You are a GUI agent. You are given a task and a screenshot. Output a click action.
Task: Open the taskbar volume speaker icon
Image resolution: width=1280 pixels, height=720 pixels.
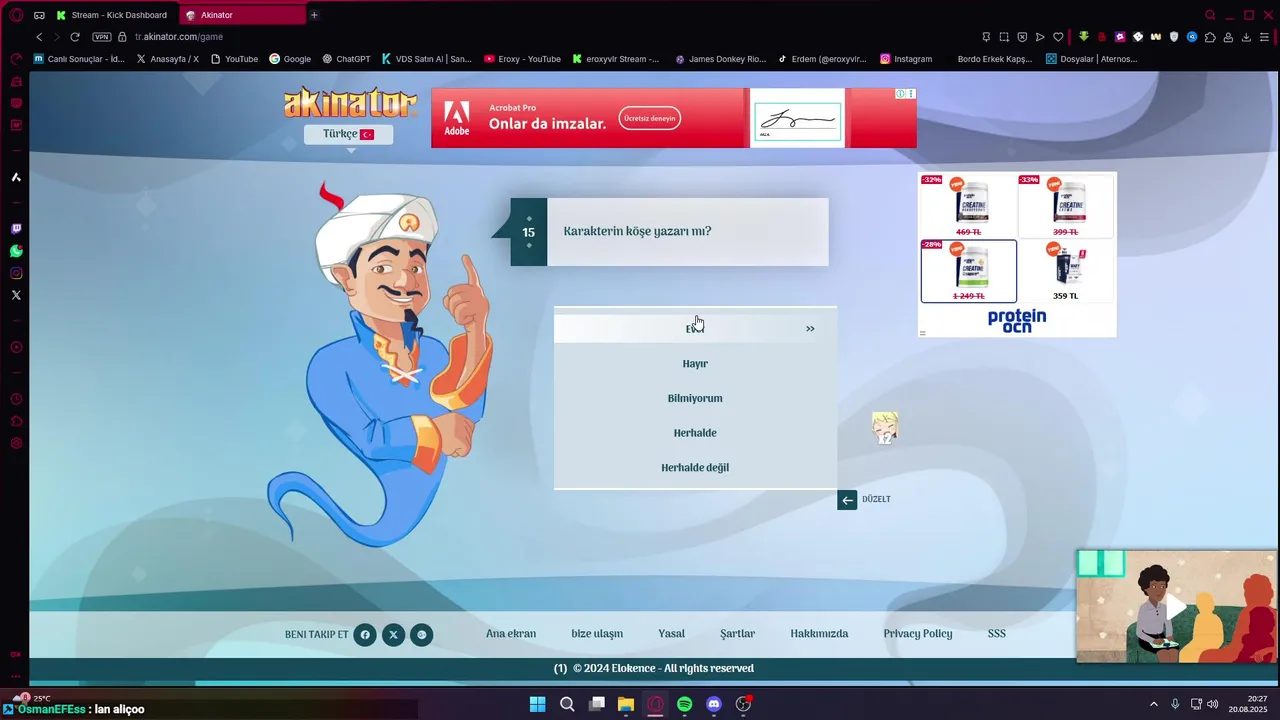pyautogui.click(x=1213, y=704)
